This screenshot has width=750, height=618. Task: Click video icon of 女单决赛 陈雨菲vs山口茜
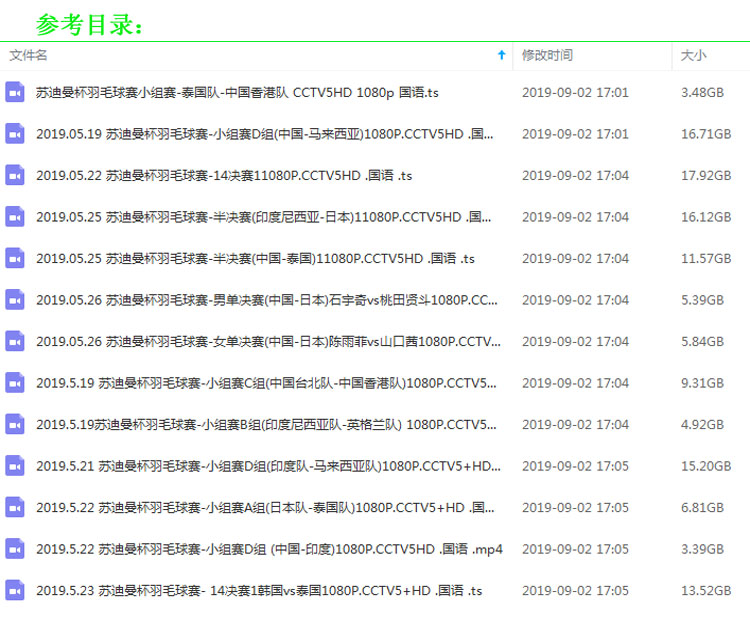click(x=15, y=341)
